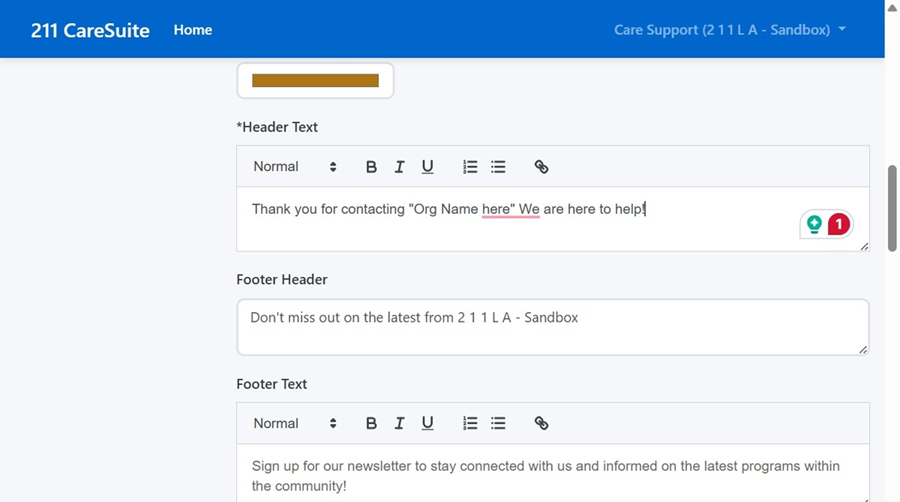
Task: Open Normal style dropdown for Header Text
Action: click(x=294, y=167)
